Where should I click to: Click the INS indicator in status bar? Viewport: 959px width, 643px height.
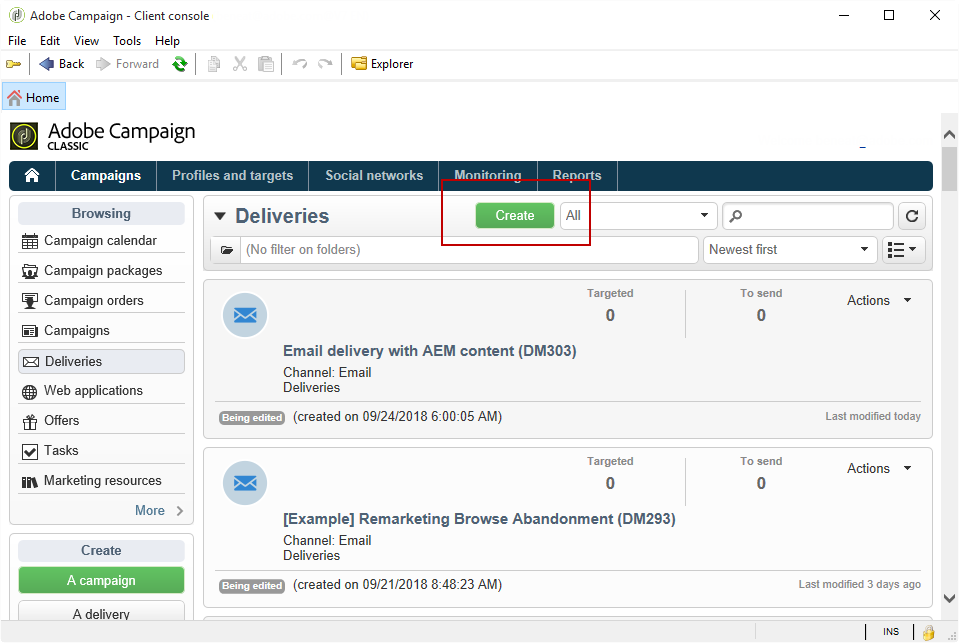[x=890, y=631]
